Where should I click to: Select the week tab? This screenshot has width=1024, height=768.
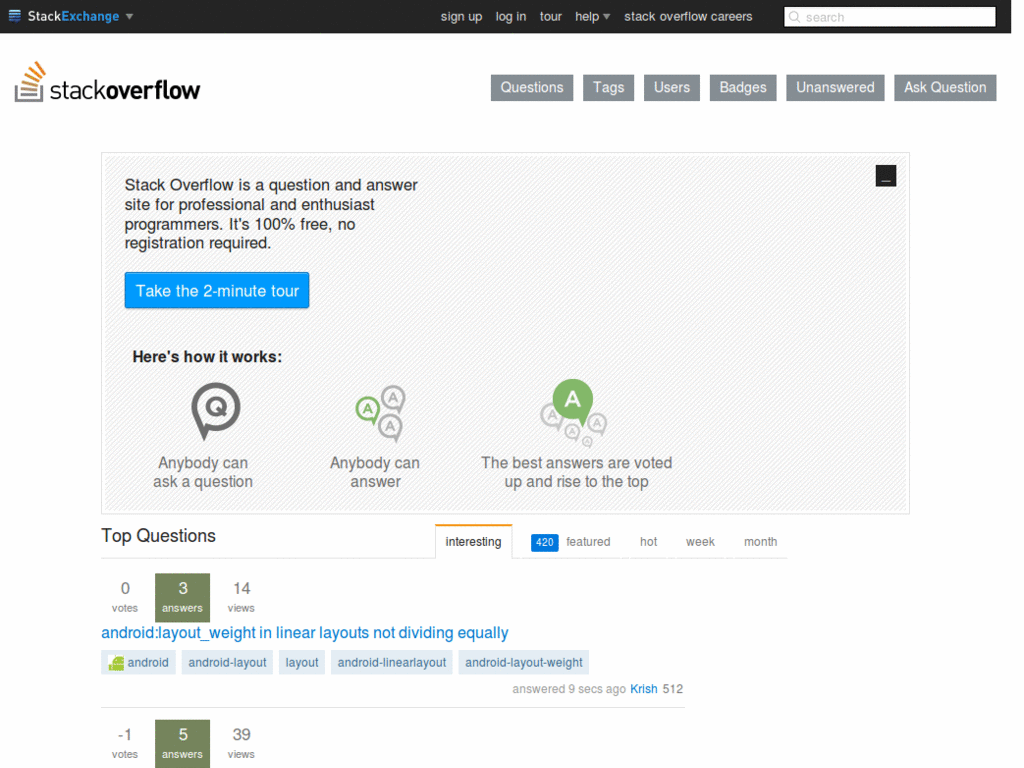700,541
